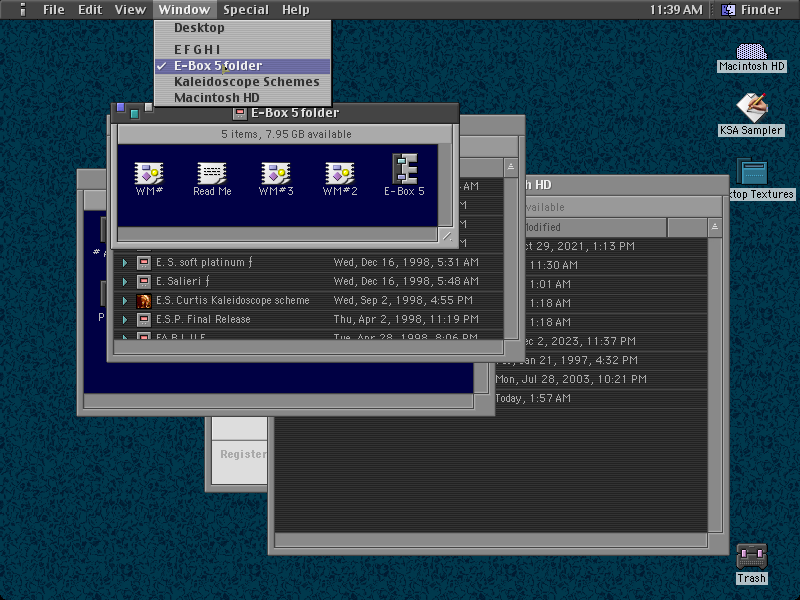Click the Register button in background window
This screenshot has height=600, width=800.
click(x=243, y=454)
